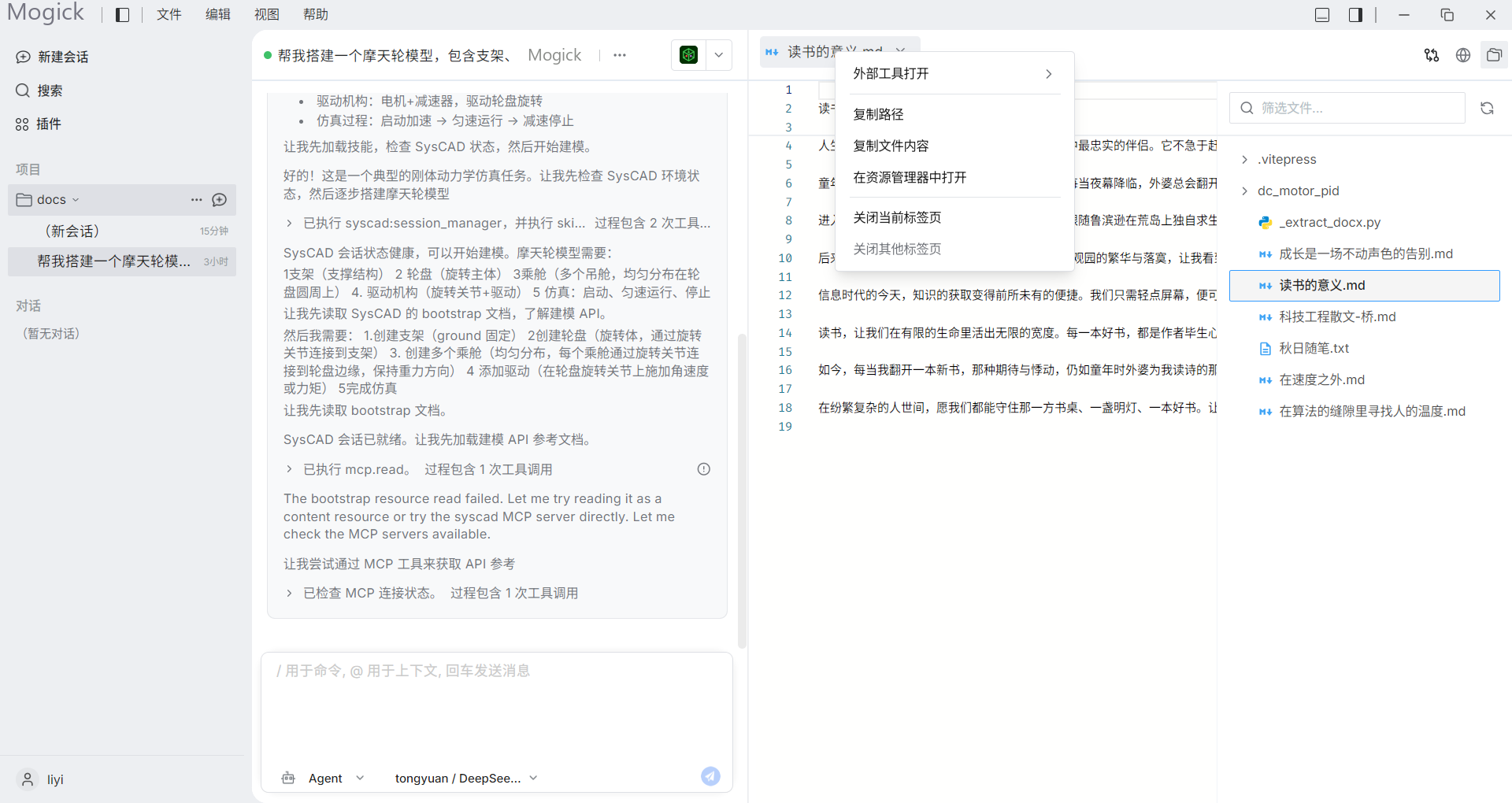Click the new conversation icon
Viewport: 1512px width, 803px height.
24,57
